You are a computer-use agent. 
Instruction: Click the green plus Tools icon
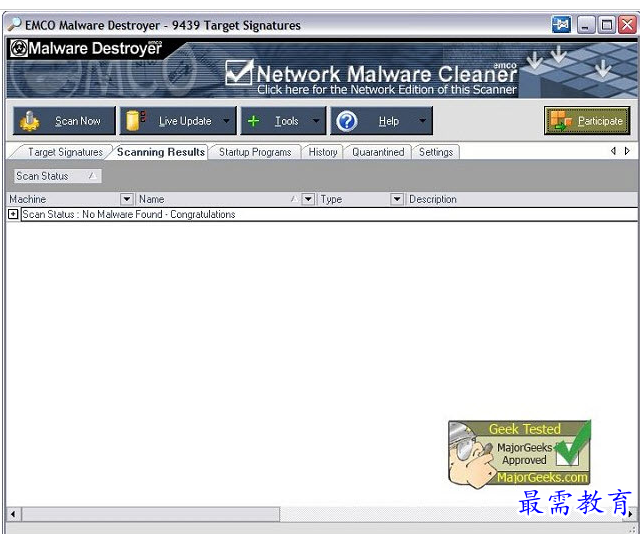[253, 121]
